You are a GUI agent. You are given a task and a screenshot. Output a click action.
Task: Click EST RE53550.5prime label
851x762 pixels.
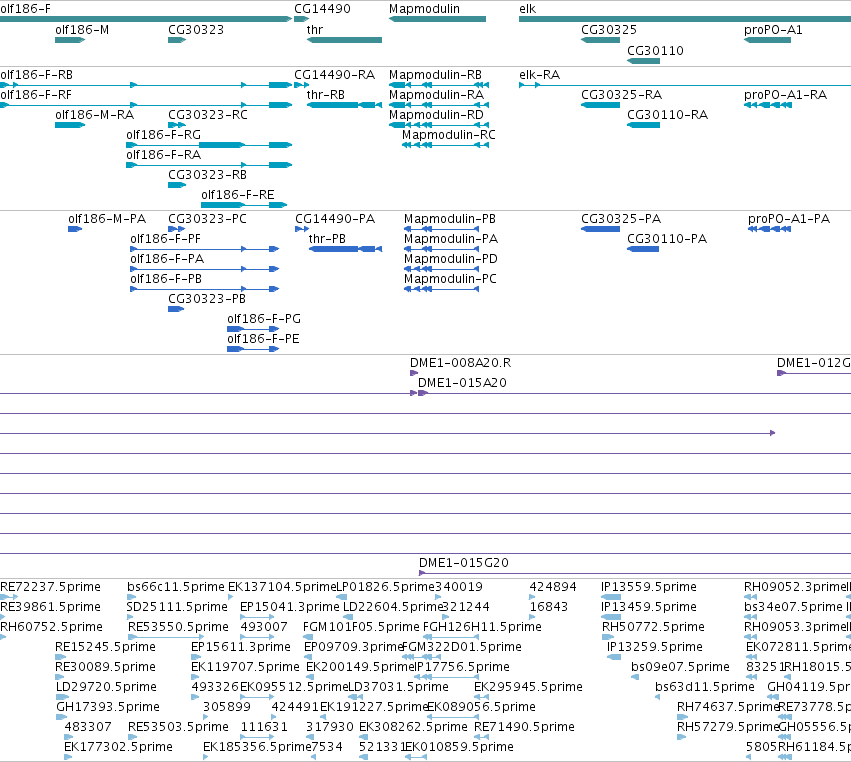click(178, 627)
